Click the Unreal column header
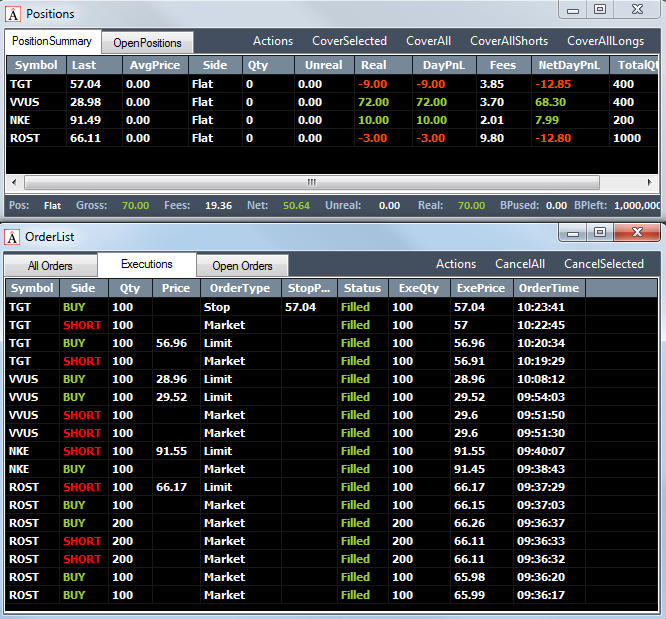 click(x=324, y=65)
